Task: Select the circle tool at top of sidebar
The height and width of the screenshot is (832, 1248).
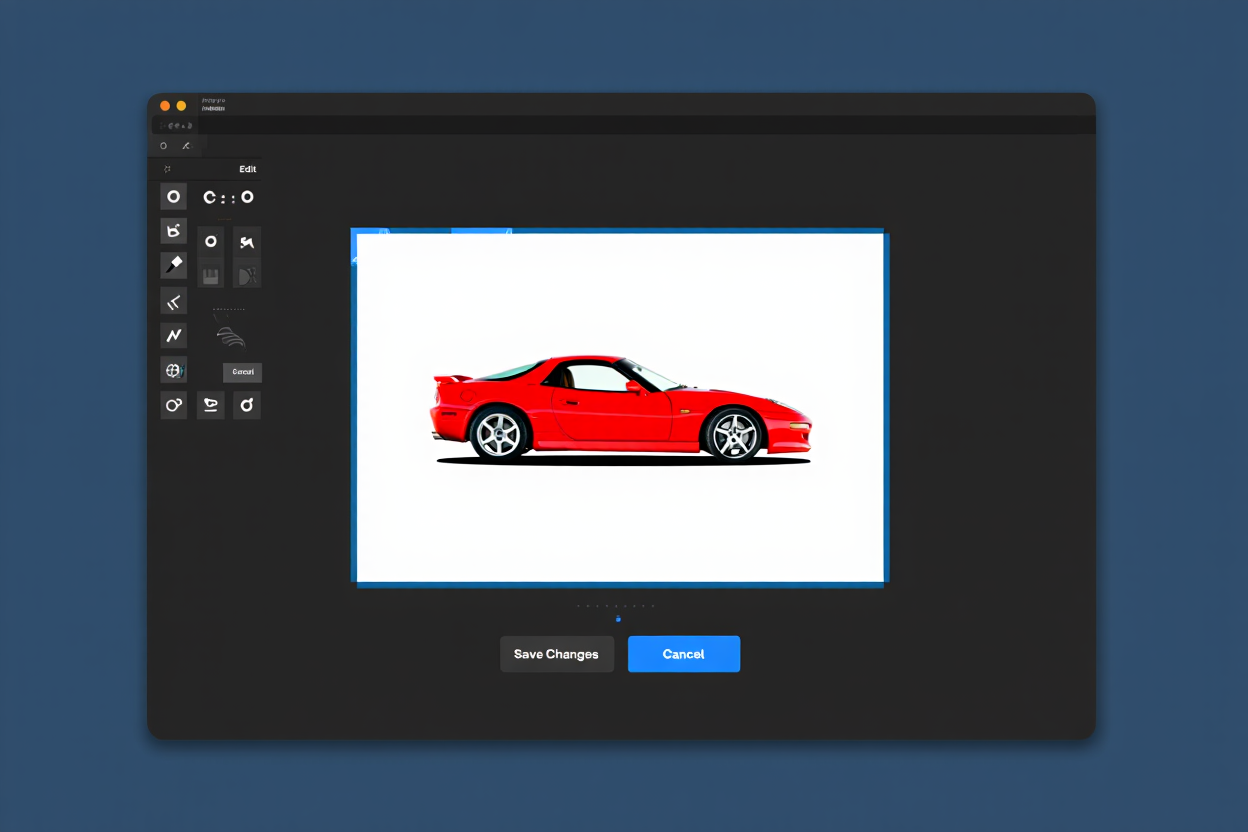Action: click(x=173, y=197)
